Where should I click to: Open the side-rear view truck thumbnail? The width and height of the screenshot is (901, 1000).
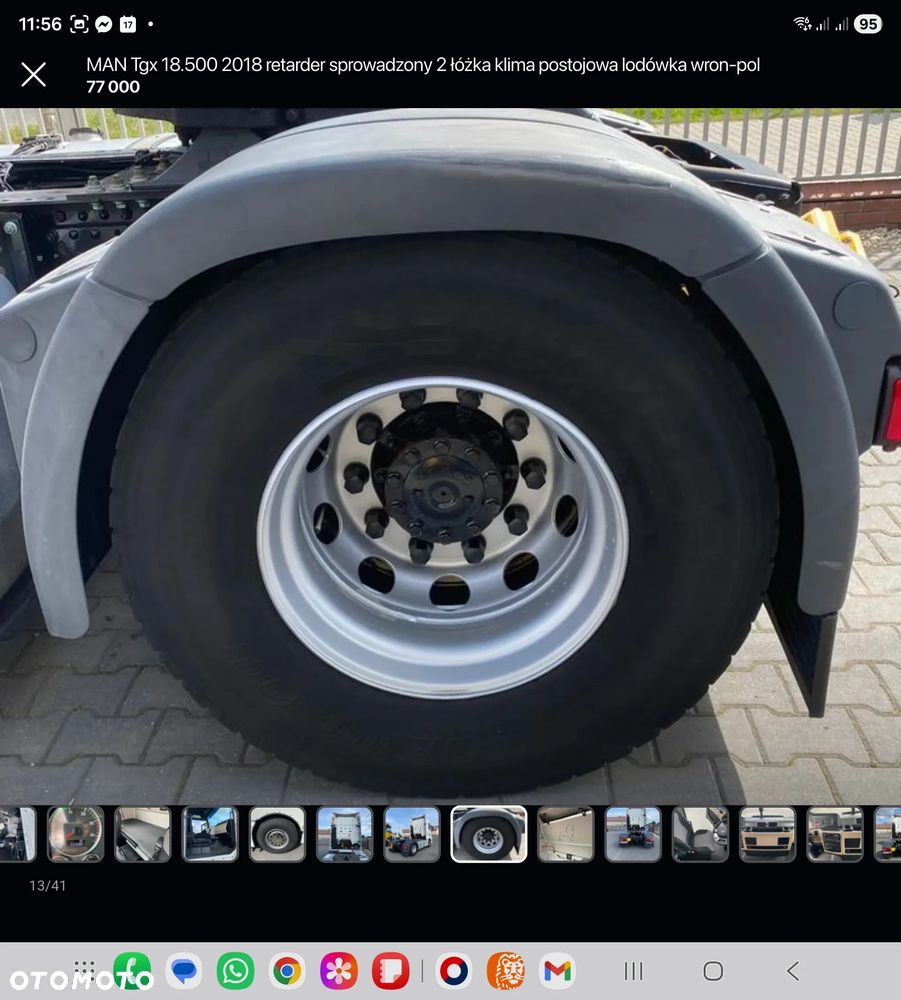pos(412,834)
